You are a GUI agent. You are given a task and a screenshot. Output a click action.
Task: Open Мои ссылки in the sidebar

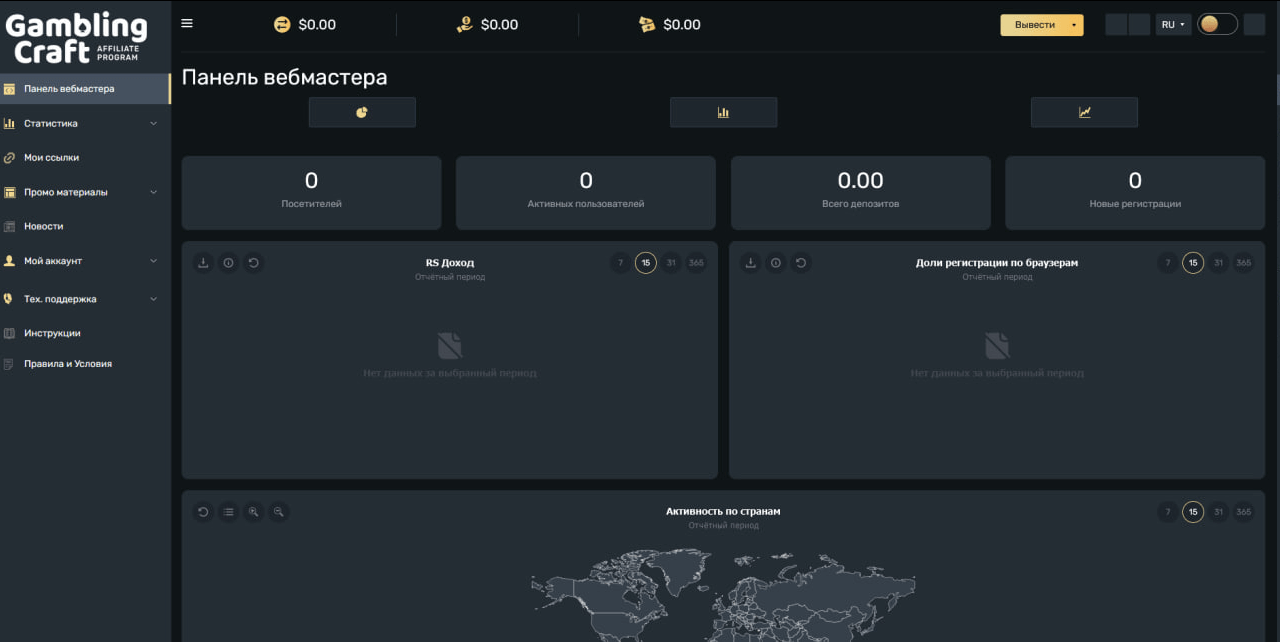[x=52, y=158]
